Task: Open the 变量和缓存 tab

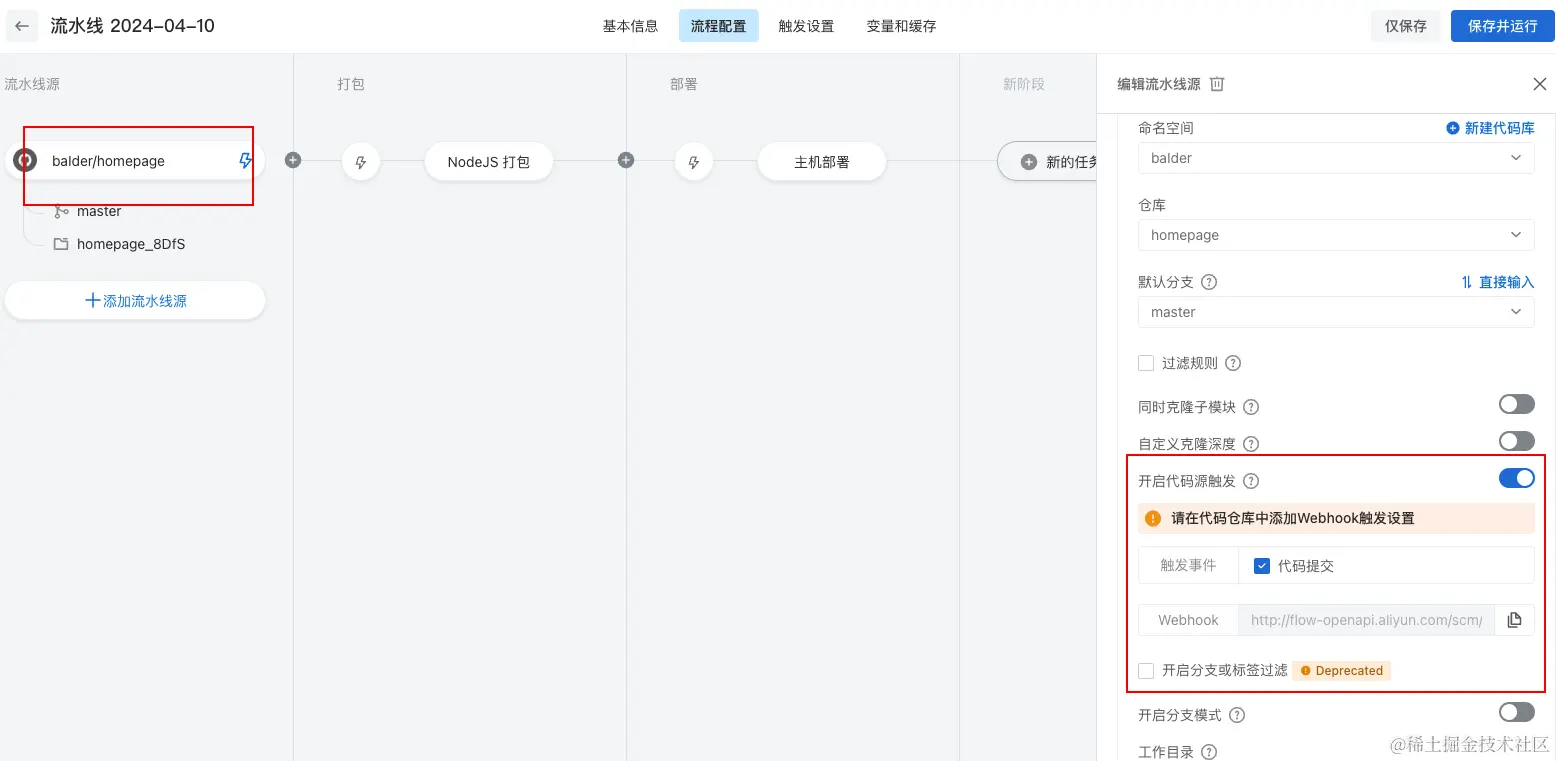Action: 901,26
